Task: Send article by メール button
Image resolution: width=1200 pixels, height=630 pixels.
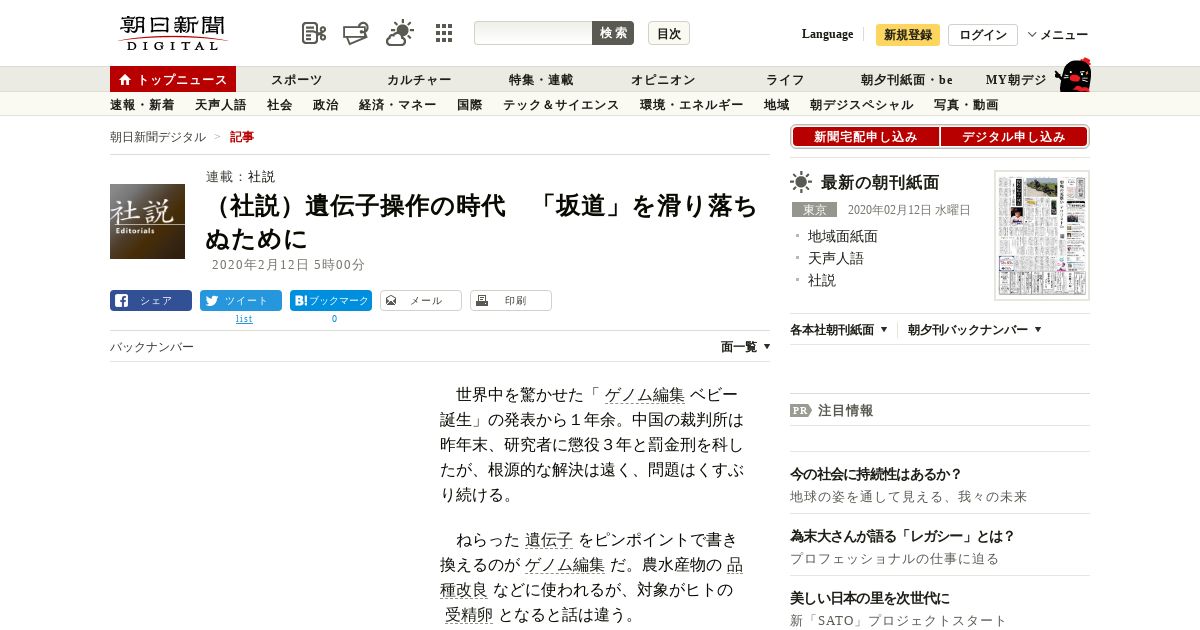Action: (x=421, y=300)
